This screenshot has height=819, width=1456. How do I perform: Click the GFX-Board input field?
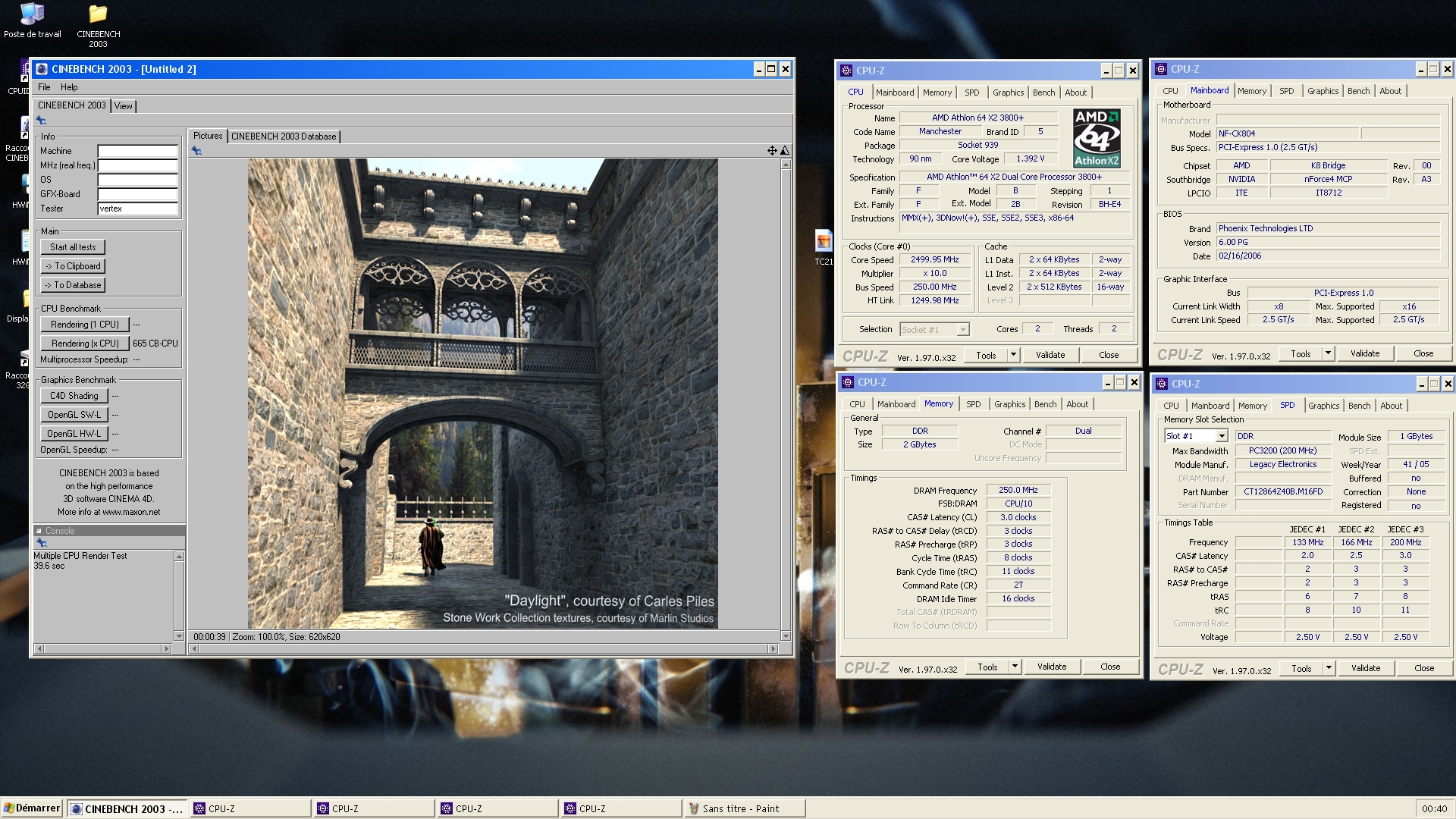137,194
